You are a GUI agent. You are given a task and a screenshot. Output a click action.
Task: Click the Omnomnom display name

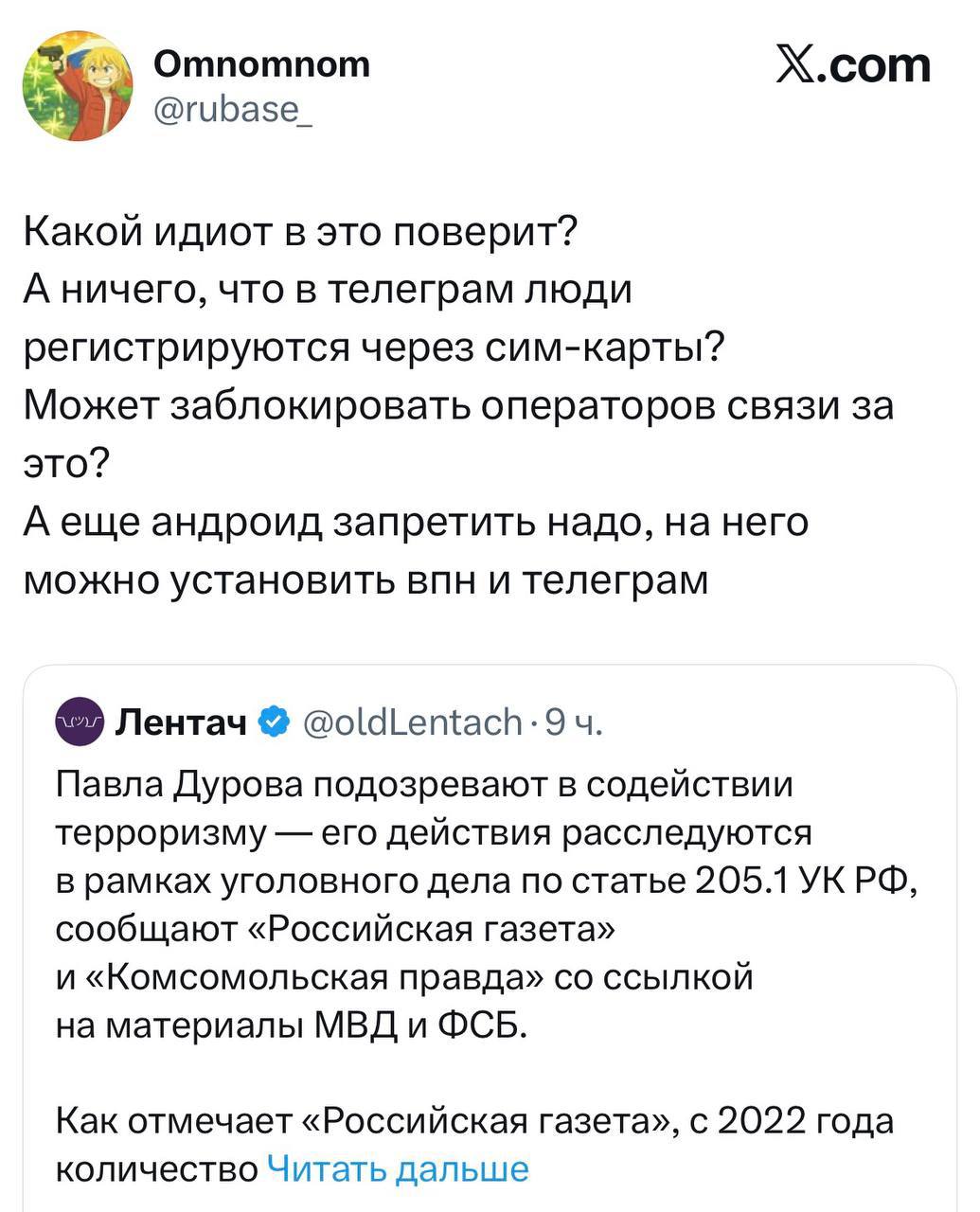261,64
